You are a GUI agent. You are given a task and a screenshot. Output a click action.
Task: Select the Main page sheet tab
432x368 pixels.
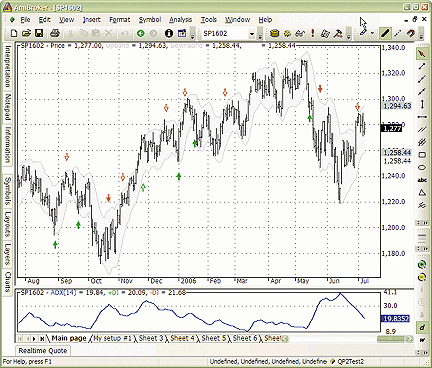point(69,338)
